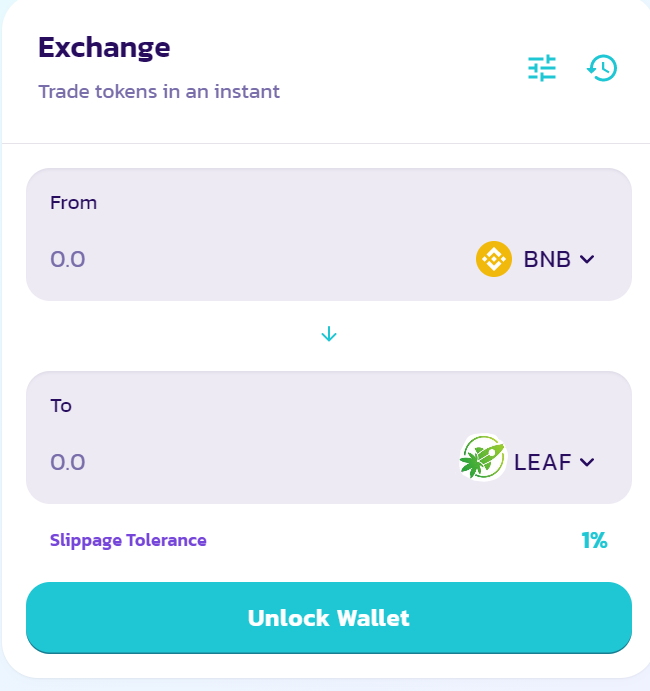650x691 pixels.
Task: Focus the From amount input field
Action: (x=256, y=259)
